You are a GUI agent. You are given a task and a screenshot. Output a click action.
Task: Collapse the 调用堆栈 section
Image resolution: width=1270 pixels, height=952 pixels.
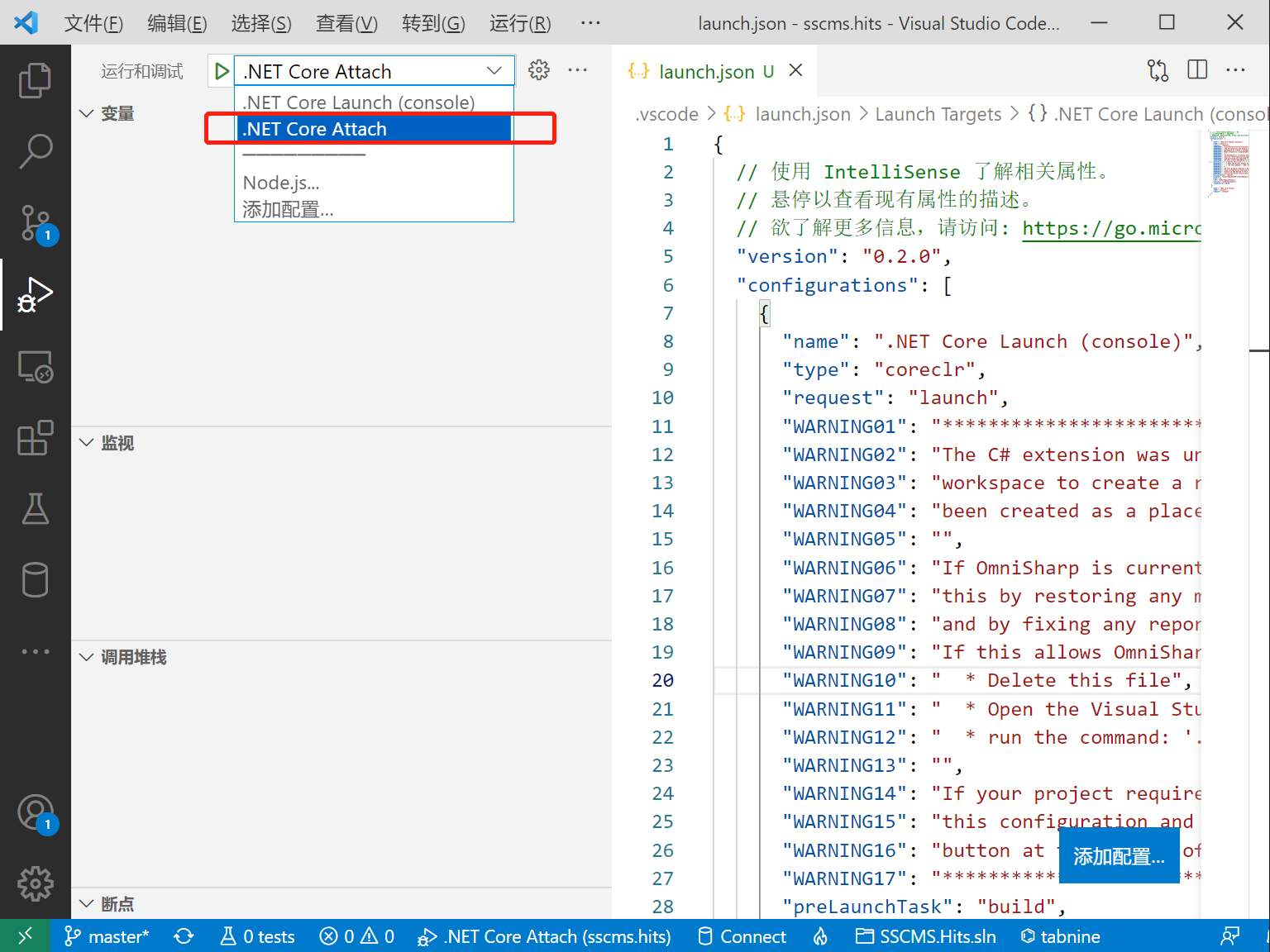(87, 657)
